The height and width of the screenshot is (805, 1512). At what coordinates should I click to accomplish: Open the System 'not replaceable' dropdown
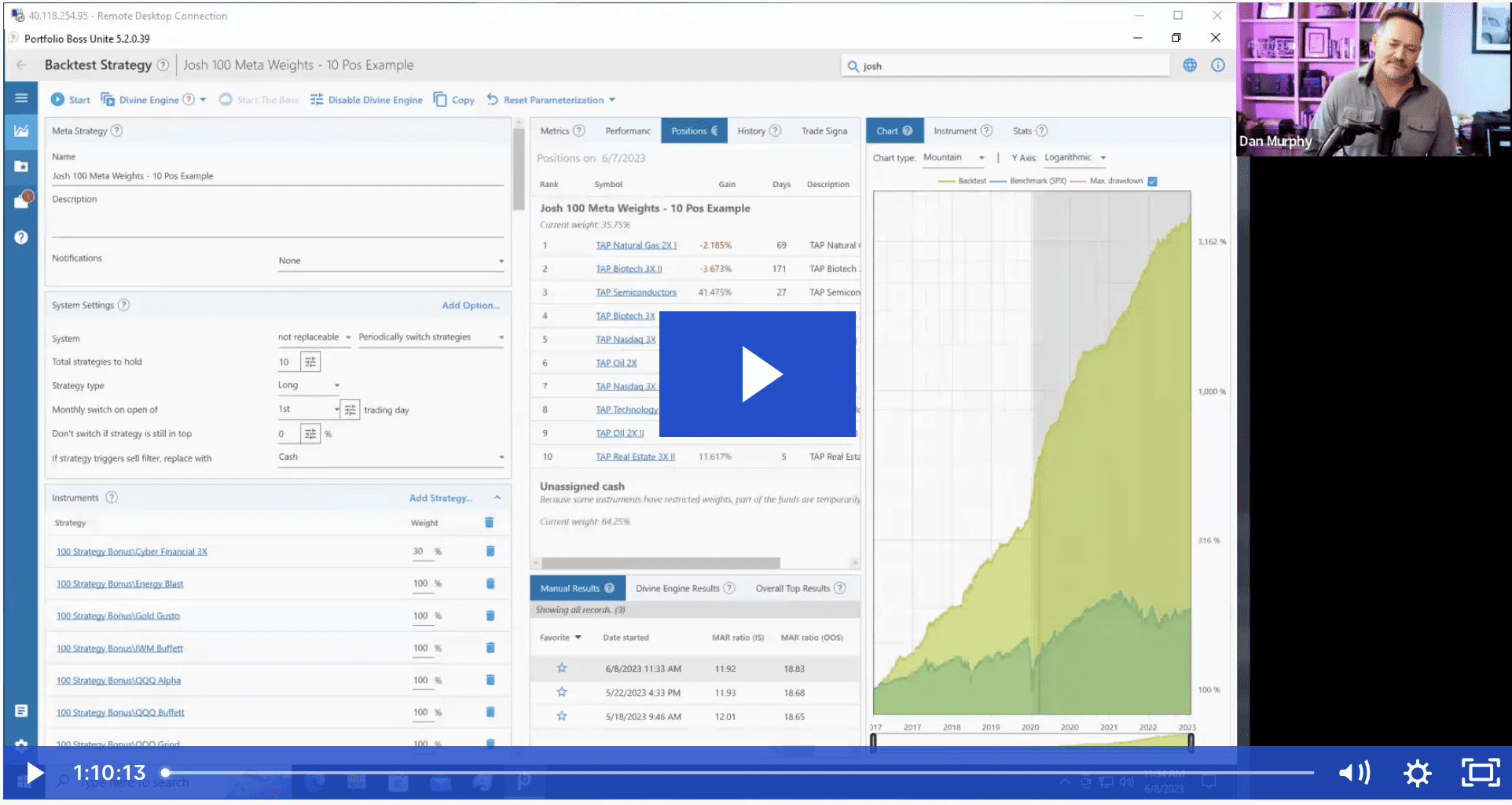click(x=314, y=337)
